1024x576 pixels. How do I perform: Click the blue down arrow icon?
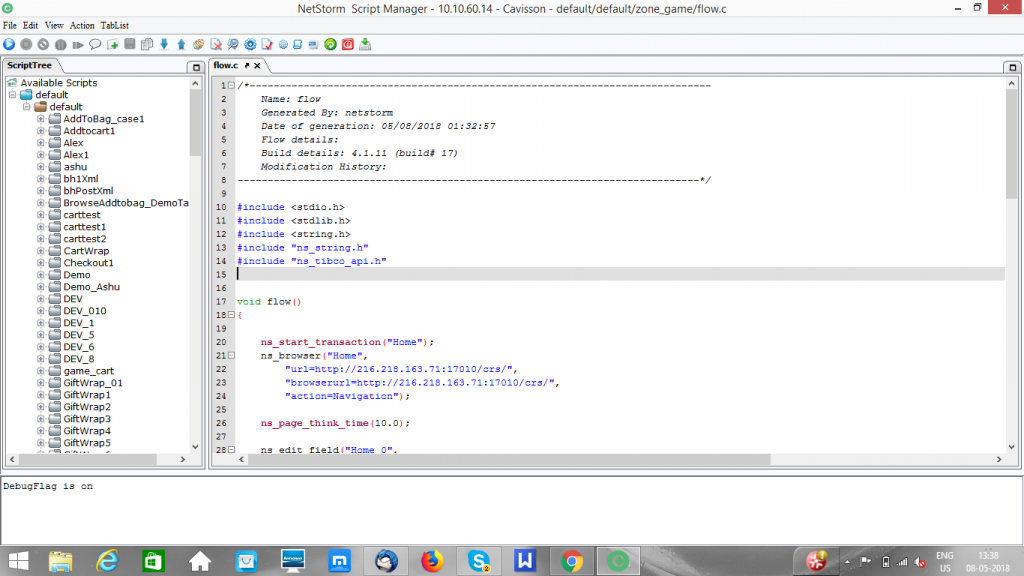pyautogui.click(x=164, y=44)
